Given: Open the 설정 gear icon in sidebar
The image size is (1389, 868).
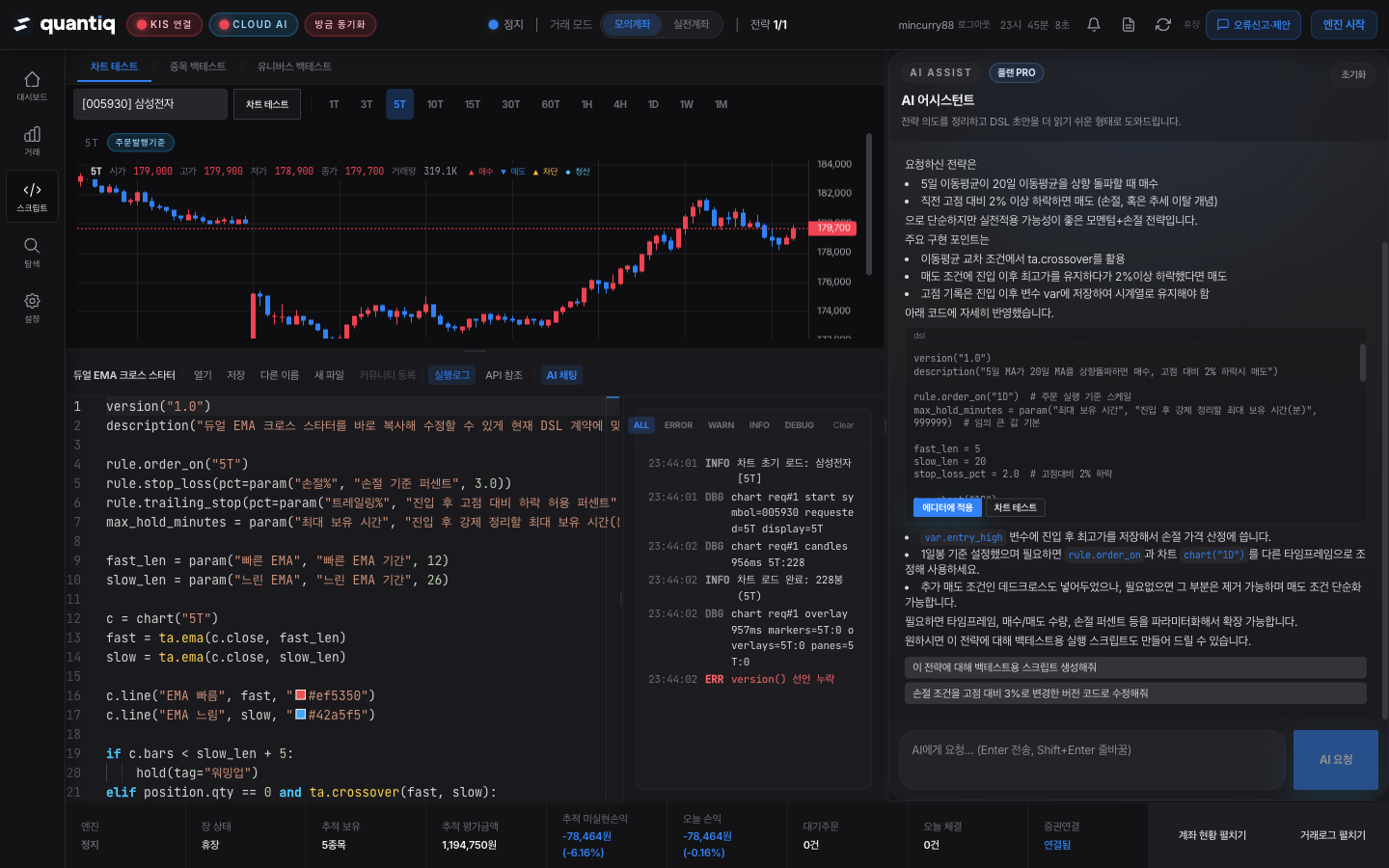Looking at the screenshot, I should [x=32, y=307].
